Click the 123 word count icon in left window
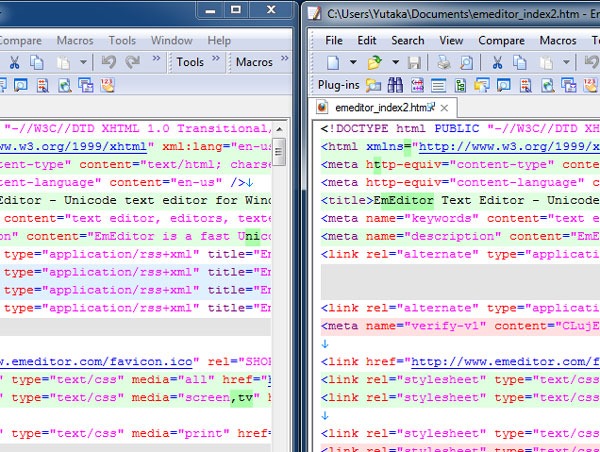Viewport: 600px width, 452px height. 108,85
